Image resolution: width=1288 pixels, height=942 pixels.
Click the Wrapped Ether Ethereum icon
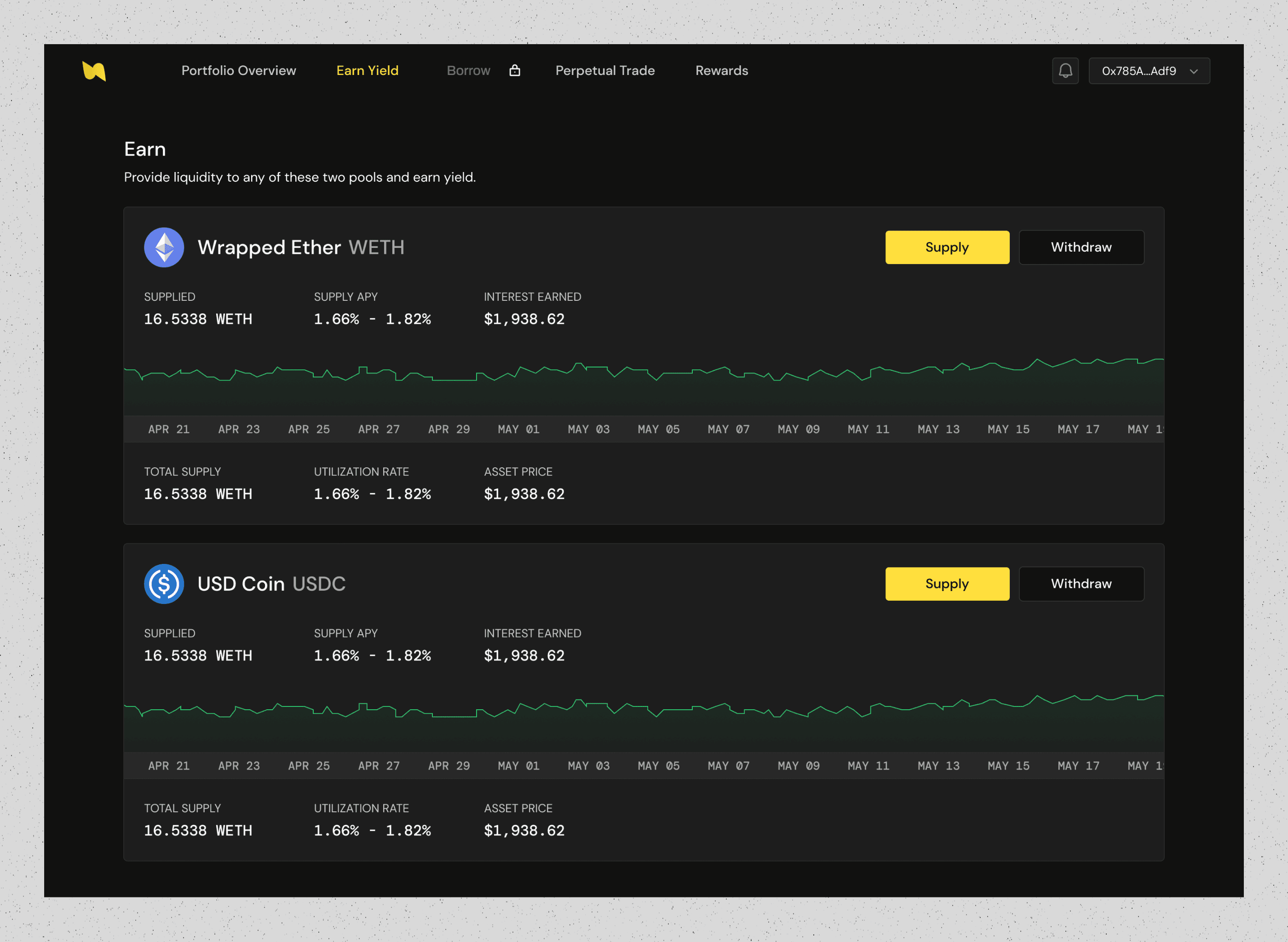point(164,247)
